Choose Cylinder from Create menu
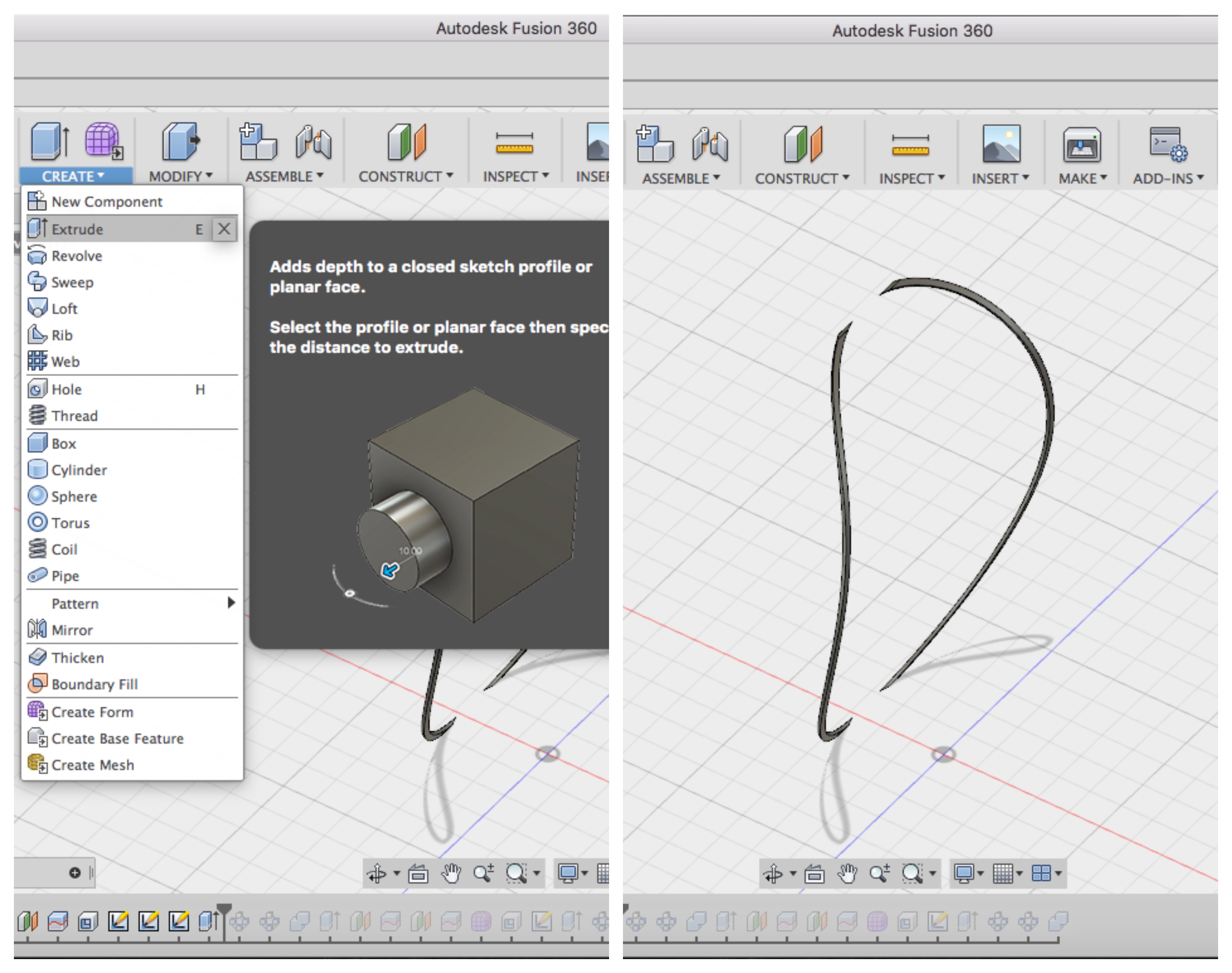 [x=132, y=470]
